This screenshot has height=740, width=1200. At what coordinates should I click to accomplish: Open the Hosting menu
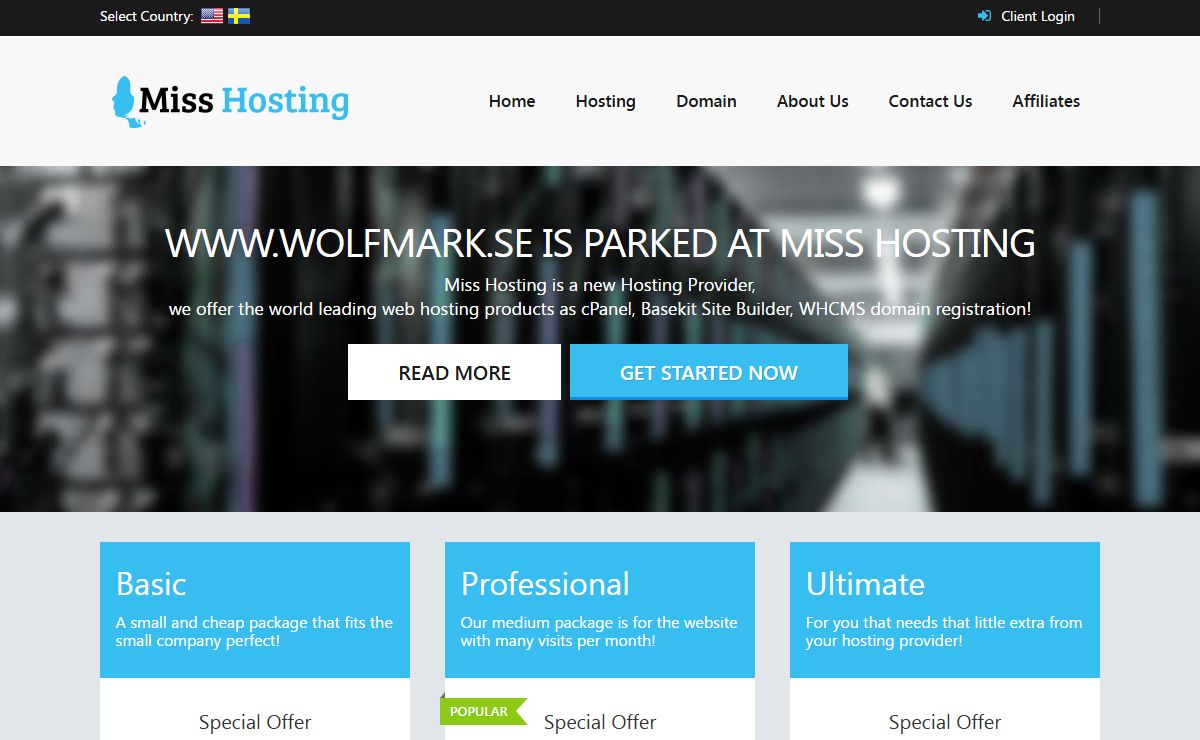[x=605, y=101]
